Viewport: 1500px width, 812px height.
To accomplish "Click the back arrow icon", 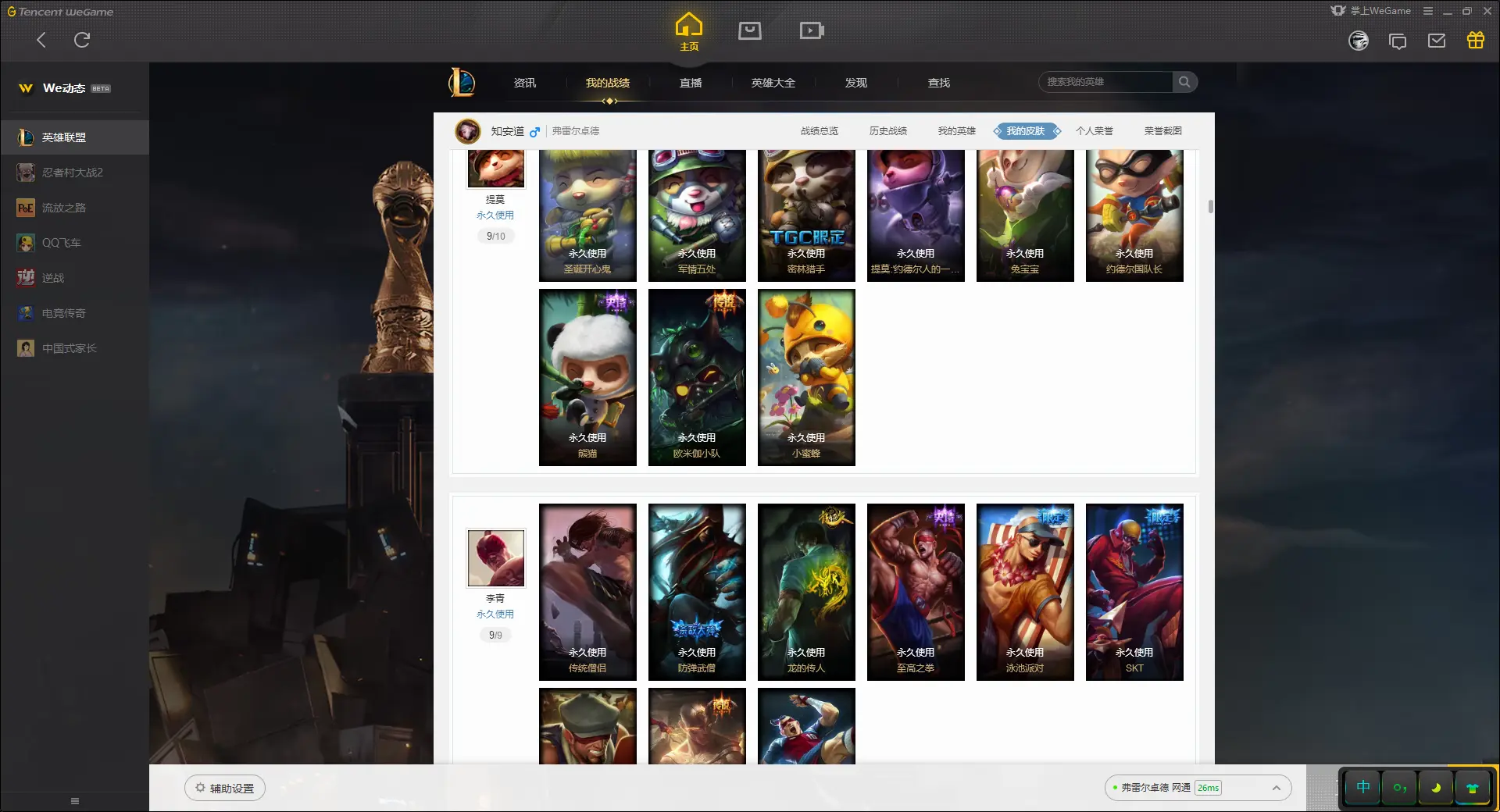I will (41, 40).
